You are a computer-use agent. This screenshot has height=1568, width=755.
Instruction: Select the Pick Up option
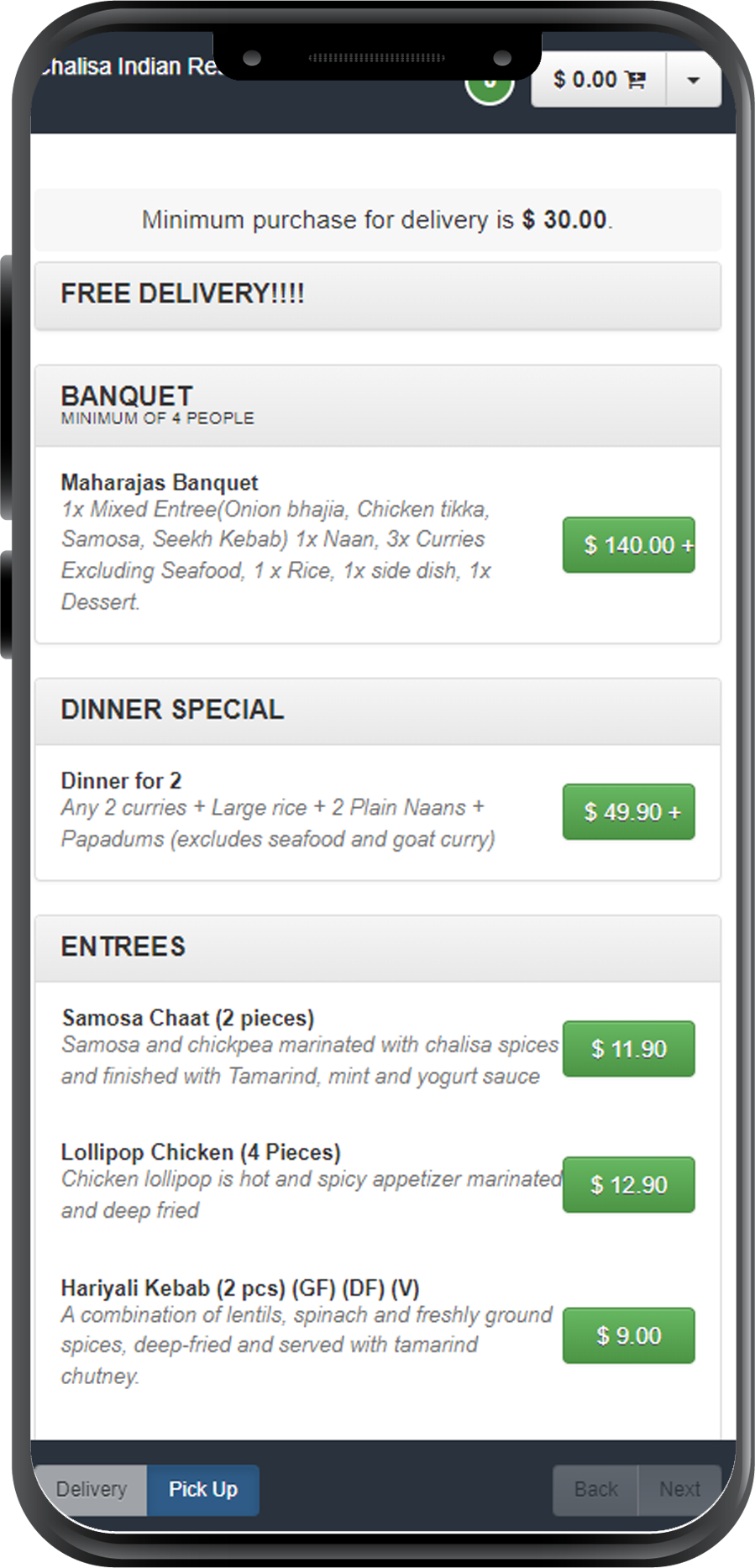click(203, 1489)
